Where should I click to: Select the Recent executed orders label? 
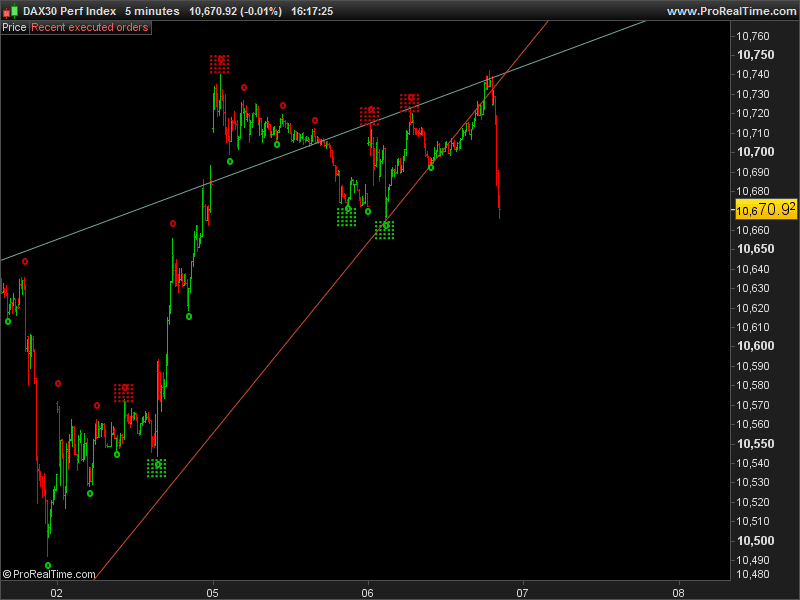[90, 28]
